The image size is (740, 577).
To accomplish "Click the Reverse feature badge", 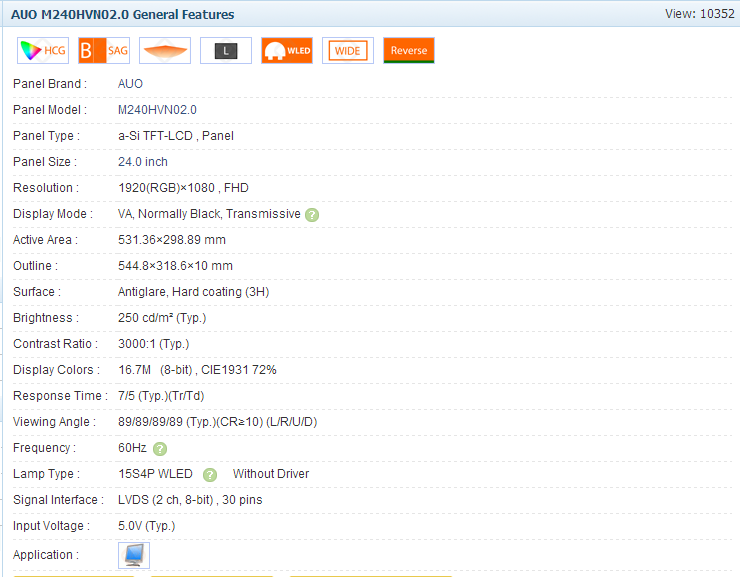I will 409,50.
